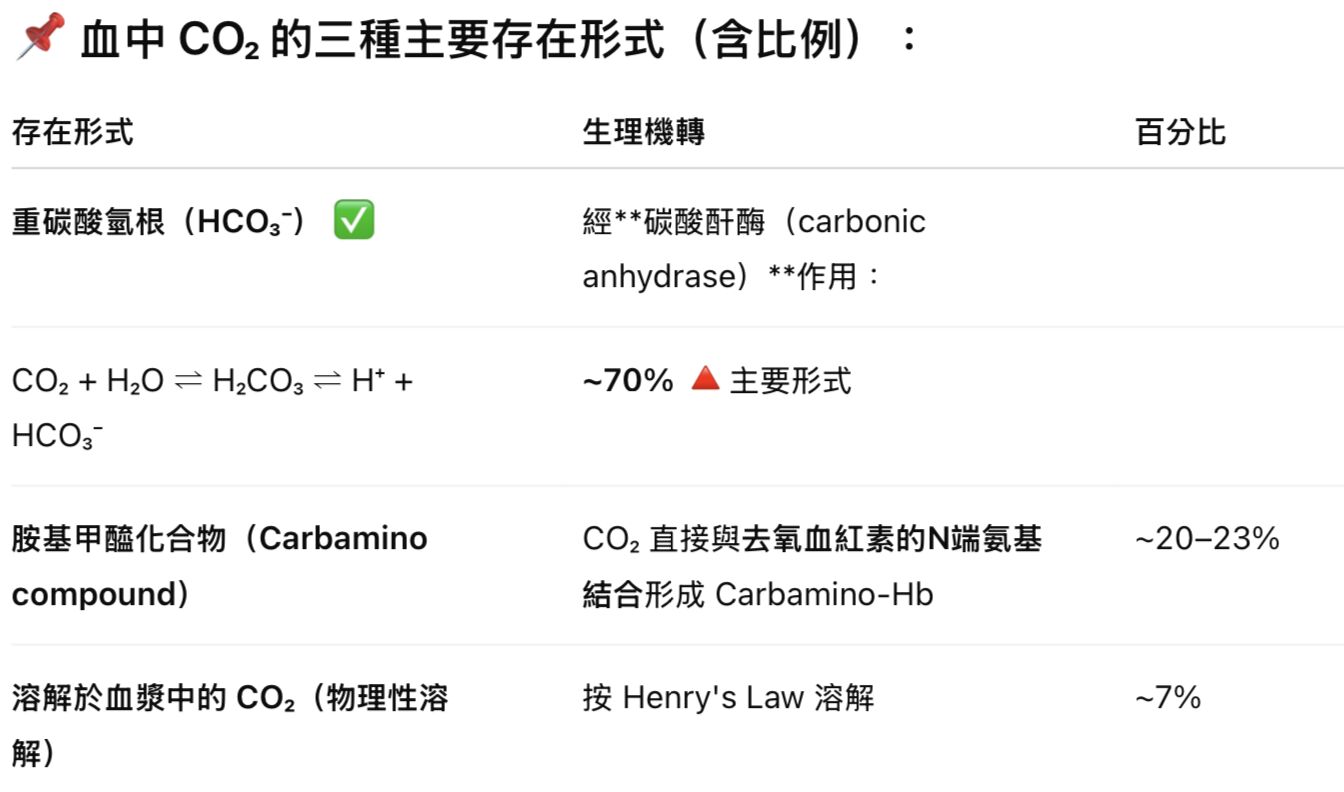Select the 存在形式 column header
The height and width of the screenshot is (792, 1344).
(x=73, y=132)
